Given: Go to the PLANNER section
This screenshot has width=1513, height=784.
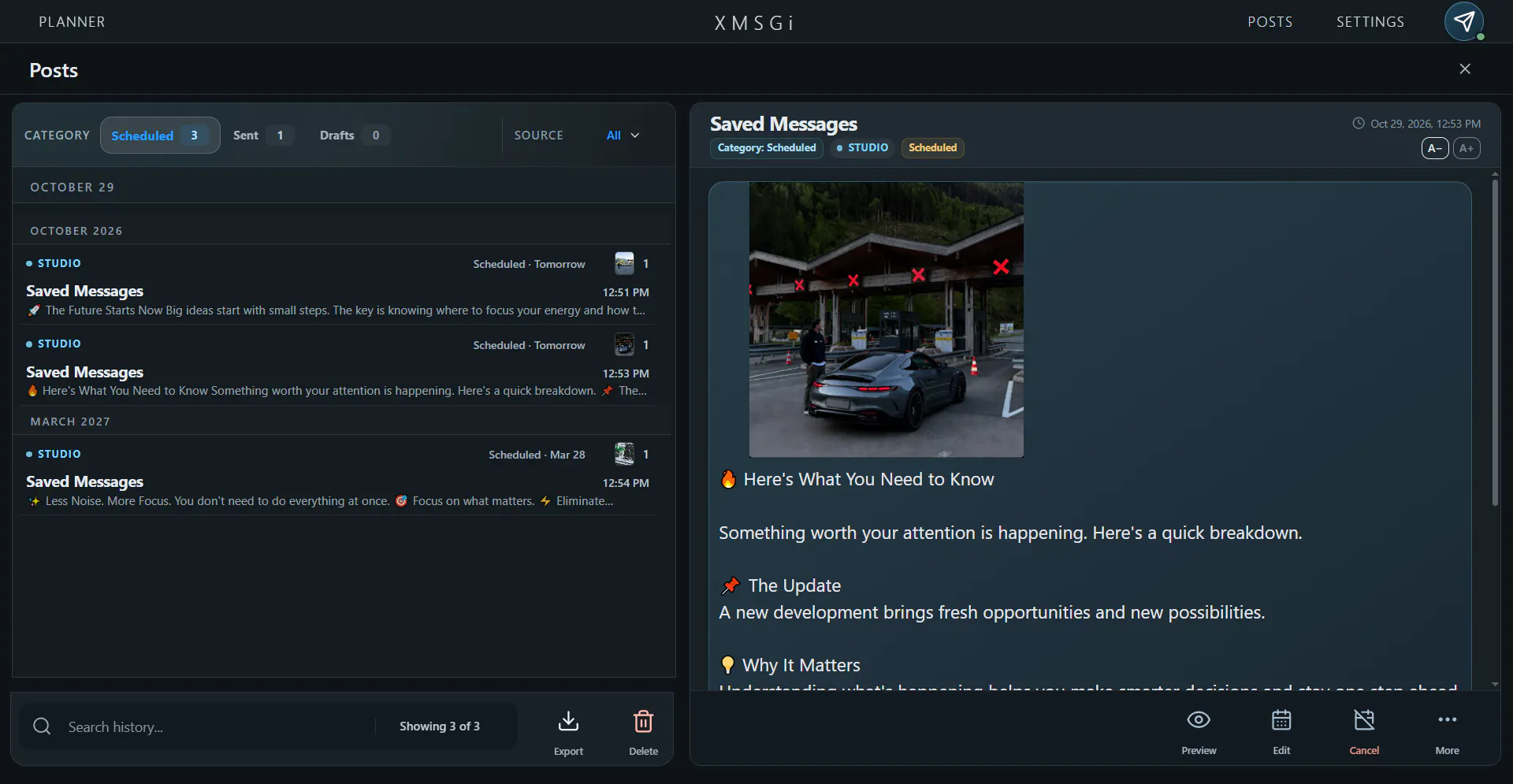Looking at the screenshot, I should point(72,22).
